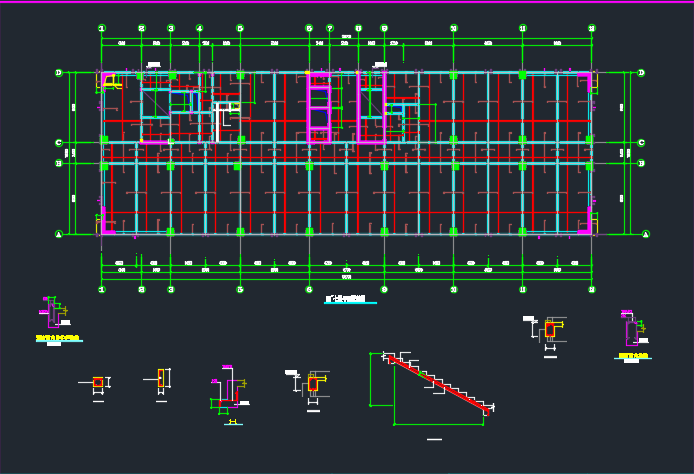This screenshot has height=474, width=694.
Task: Click axis bubble A right of plan
Action: 645,234
